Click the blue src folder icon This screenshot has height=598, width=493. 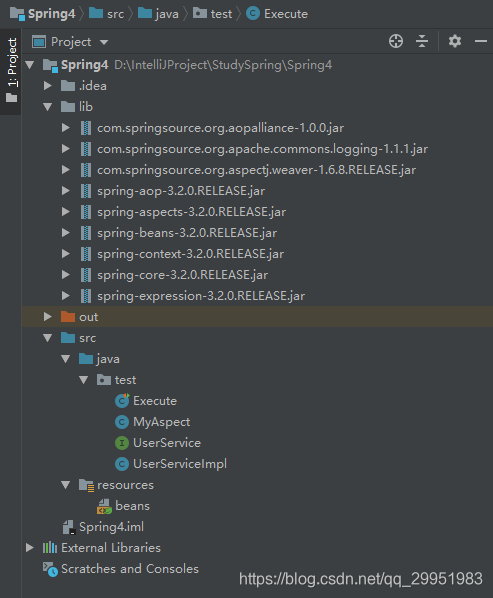[68, 338]
